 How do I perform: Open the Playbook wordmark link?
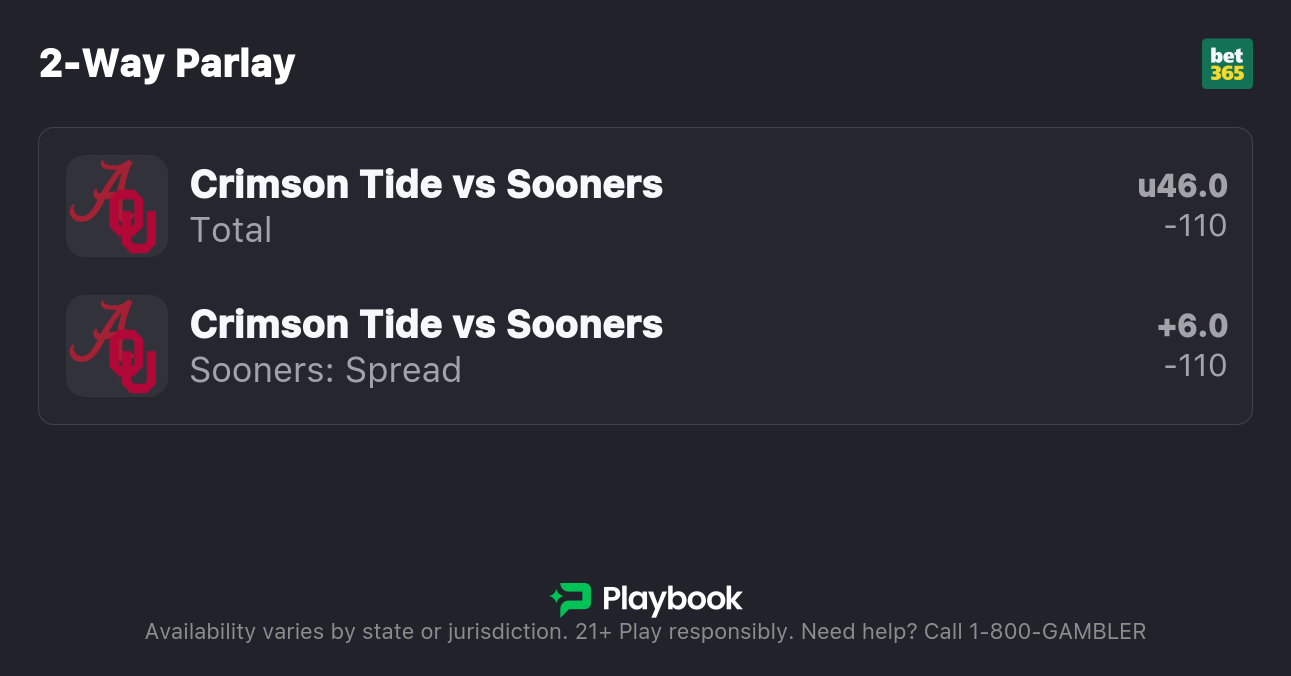672,599
